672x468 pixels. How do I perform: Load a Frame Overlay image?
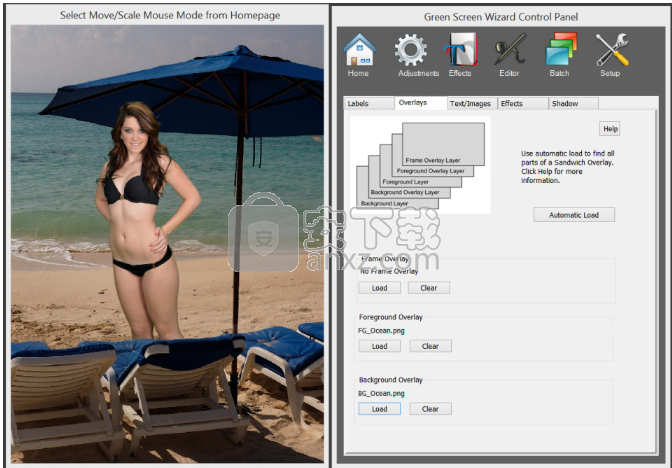coord(379,288)
